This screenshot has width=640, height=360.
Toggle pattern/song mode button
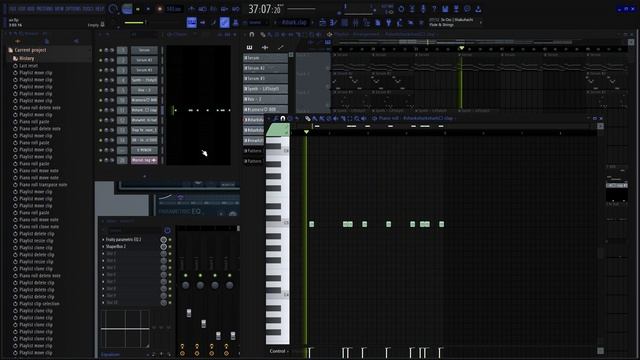point(127,9)
